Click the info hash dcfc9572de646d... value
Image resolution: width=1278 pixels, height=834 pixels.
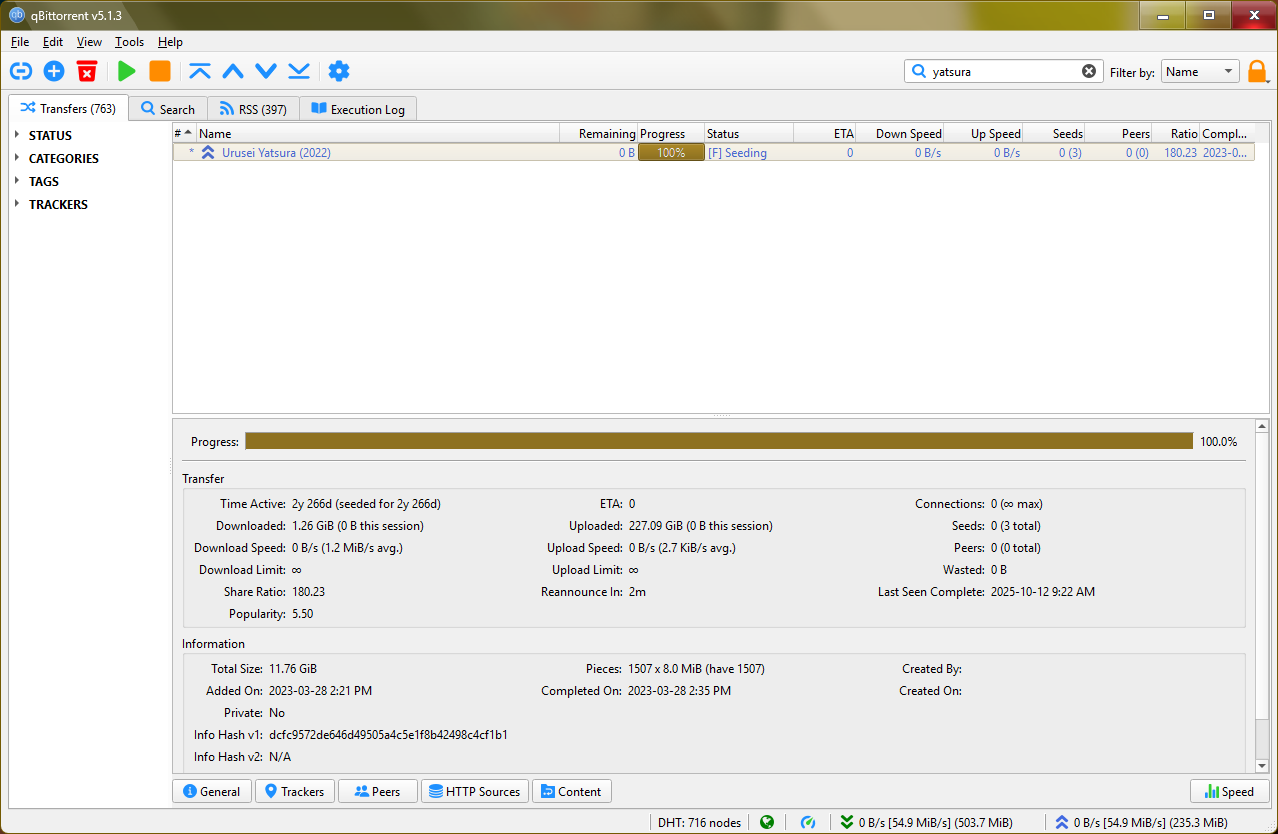tap(388, 735)
